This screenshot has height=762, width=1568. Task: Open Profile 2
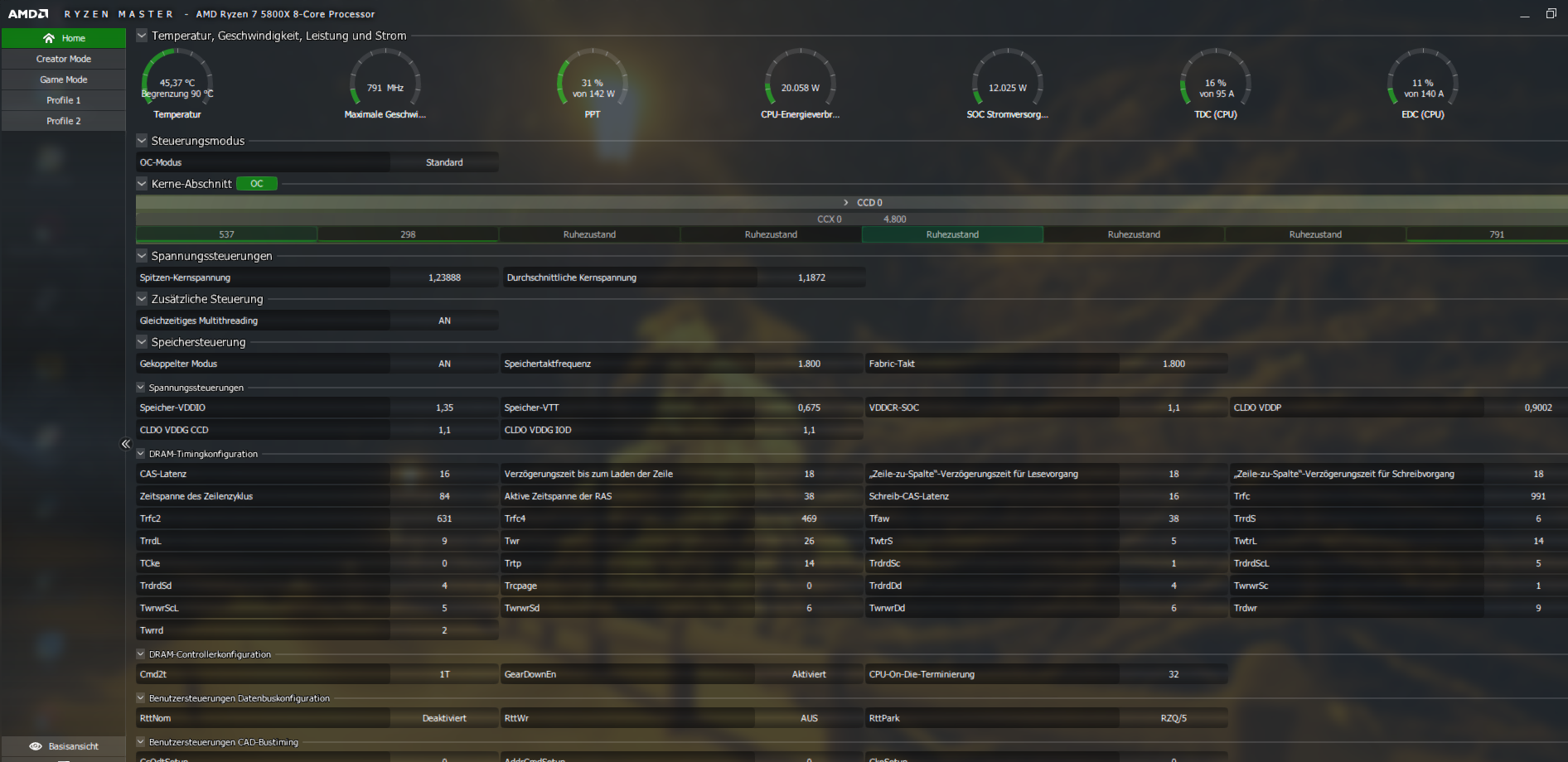(x=64, y=121)
